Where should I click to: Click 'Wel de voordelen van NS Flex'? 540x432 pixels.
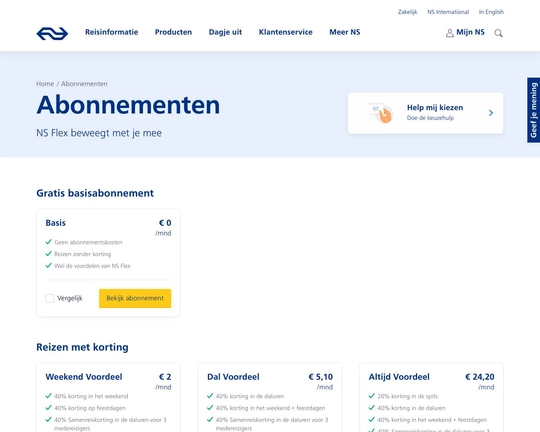tap(92, 266)
